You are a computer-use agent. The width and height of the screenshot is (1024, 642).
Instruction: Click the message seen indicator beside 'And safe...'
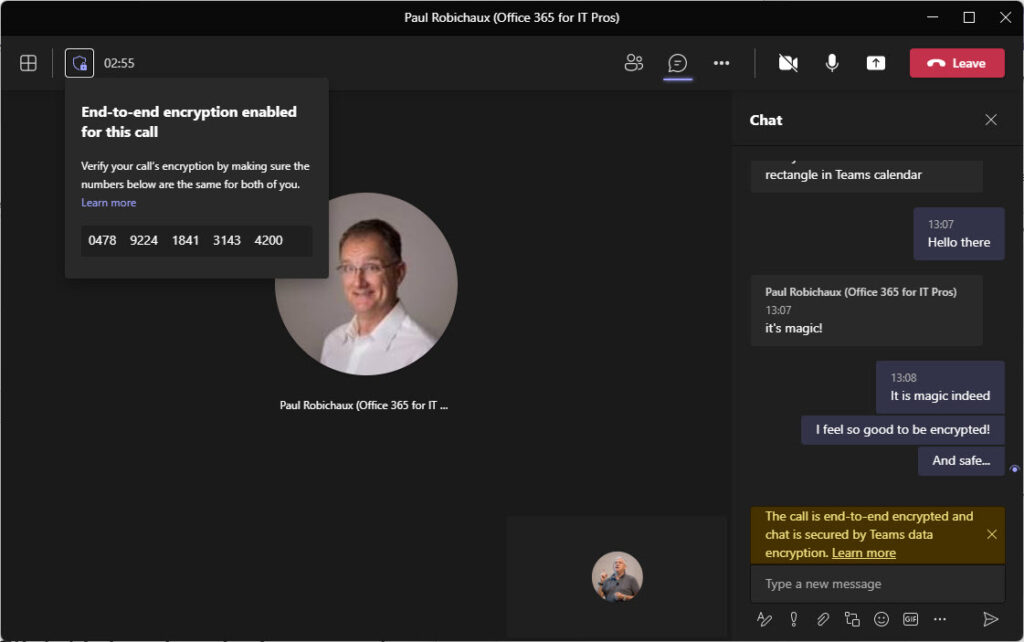pyautogui.click(x=1014, y=469)
